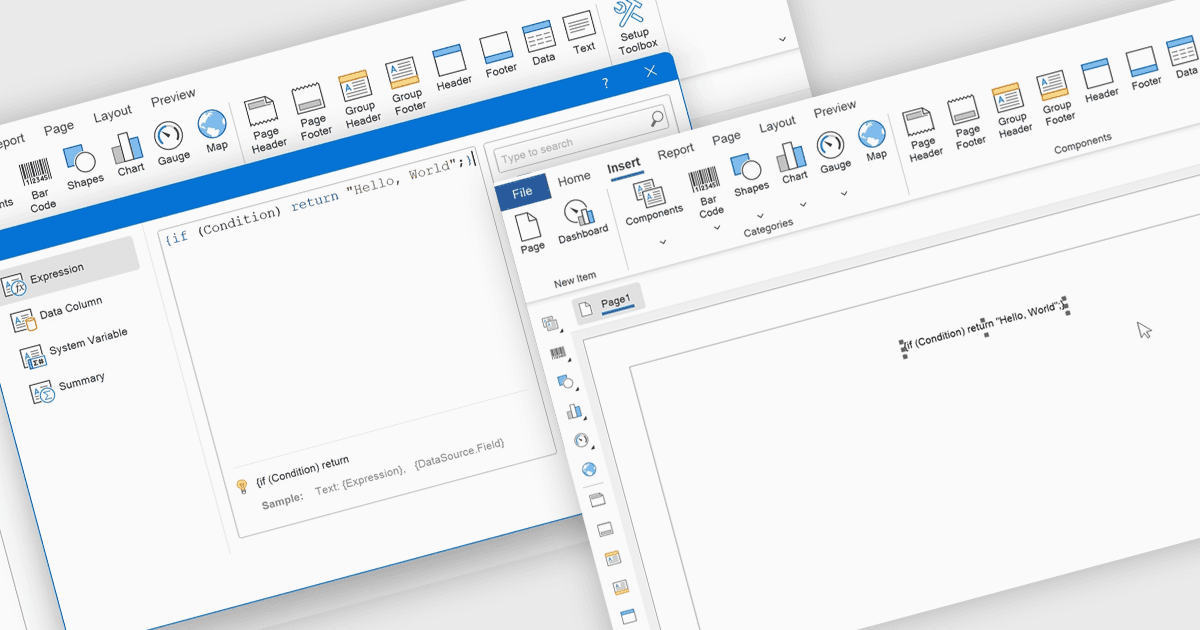Select Expression in the dialog's left list

[x=68, y=271]
